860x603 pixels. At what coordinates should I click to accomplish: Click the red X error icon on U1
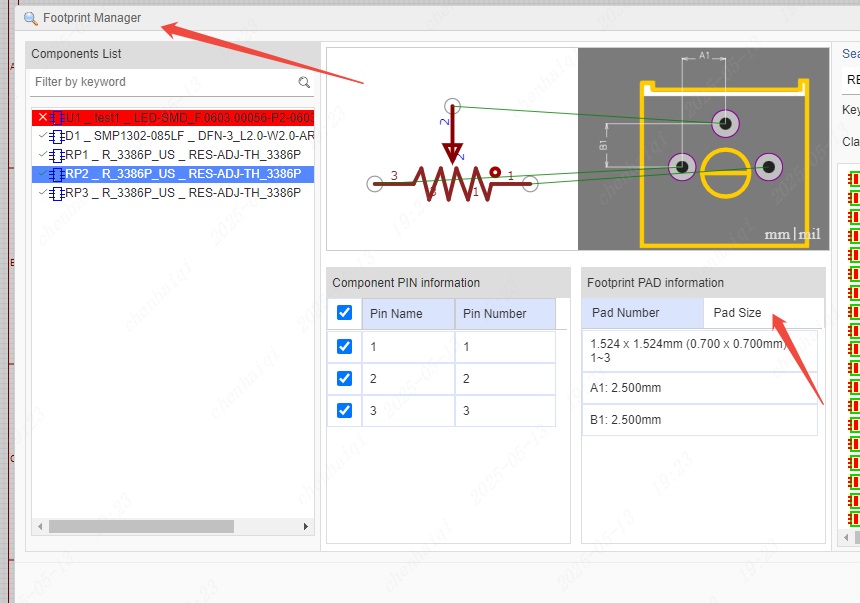42,117
